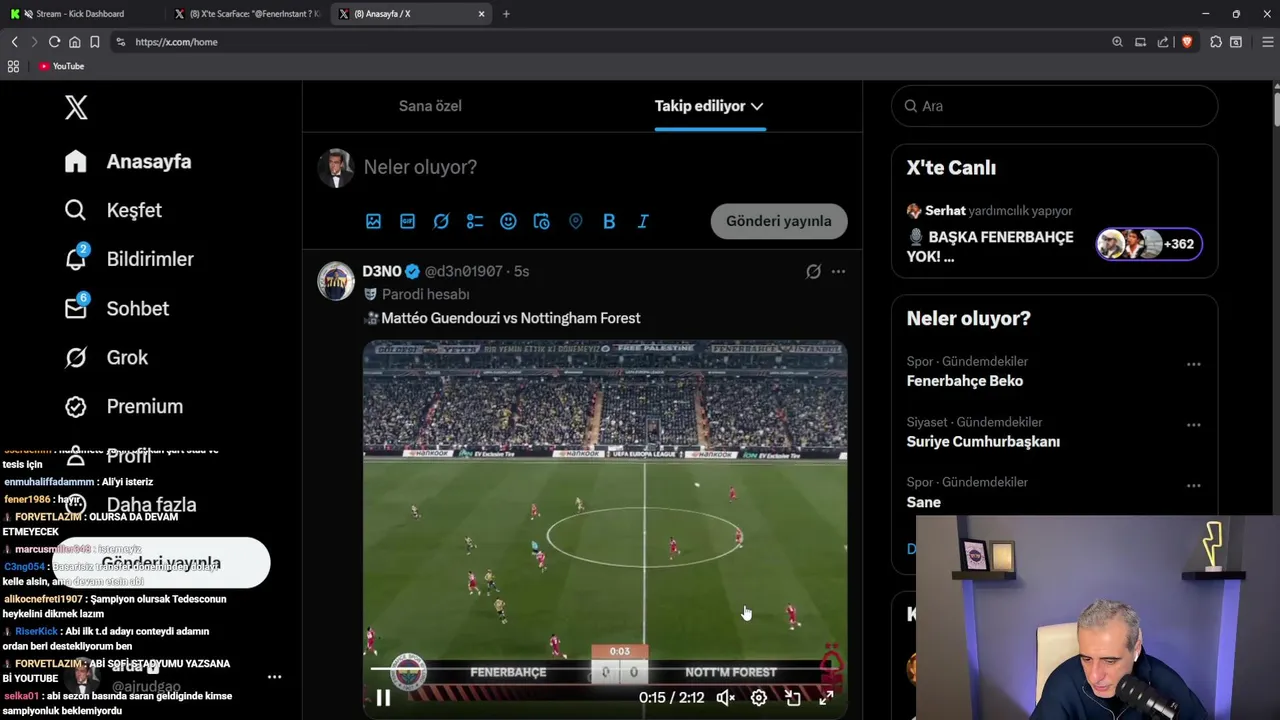Open more options for Fenerbahçe Beko trend
Image resolution: width=1280 pixels, height=720 pixels.
tap(1193, 365)
